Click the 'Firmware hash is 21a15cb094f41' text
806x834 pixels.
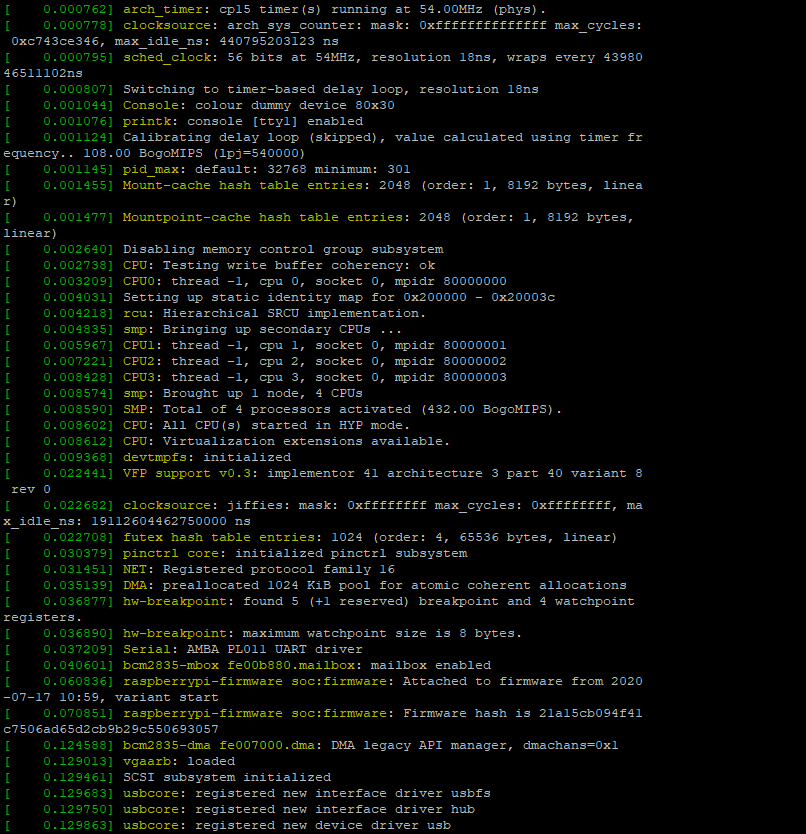(x=522, y=713)
